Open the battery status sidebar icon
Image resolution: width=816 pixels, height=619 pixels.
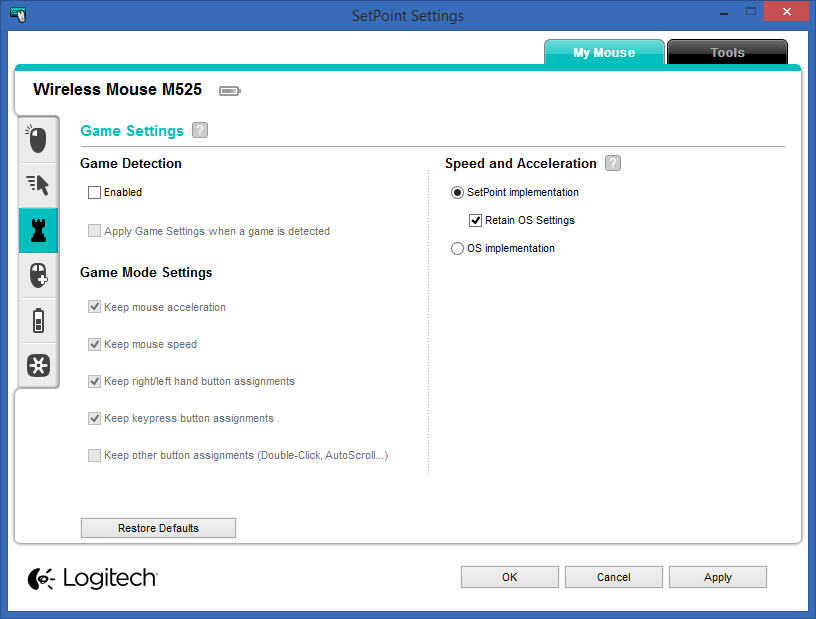coord(38,320)
